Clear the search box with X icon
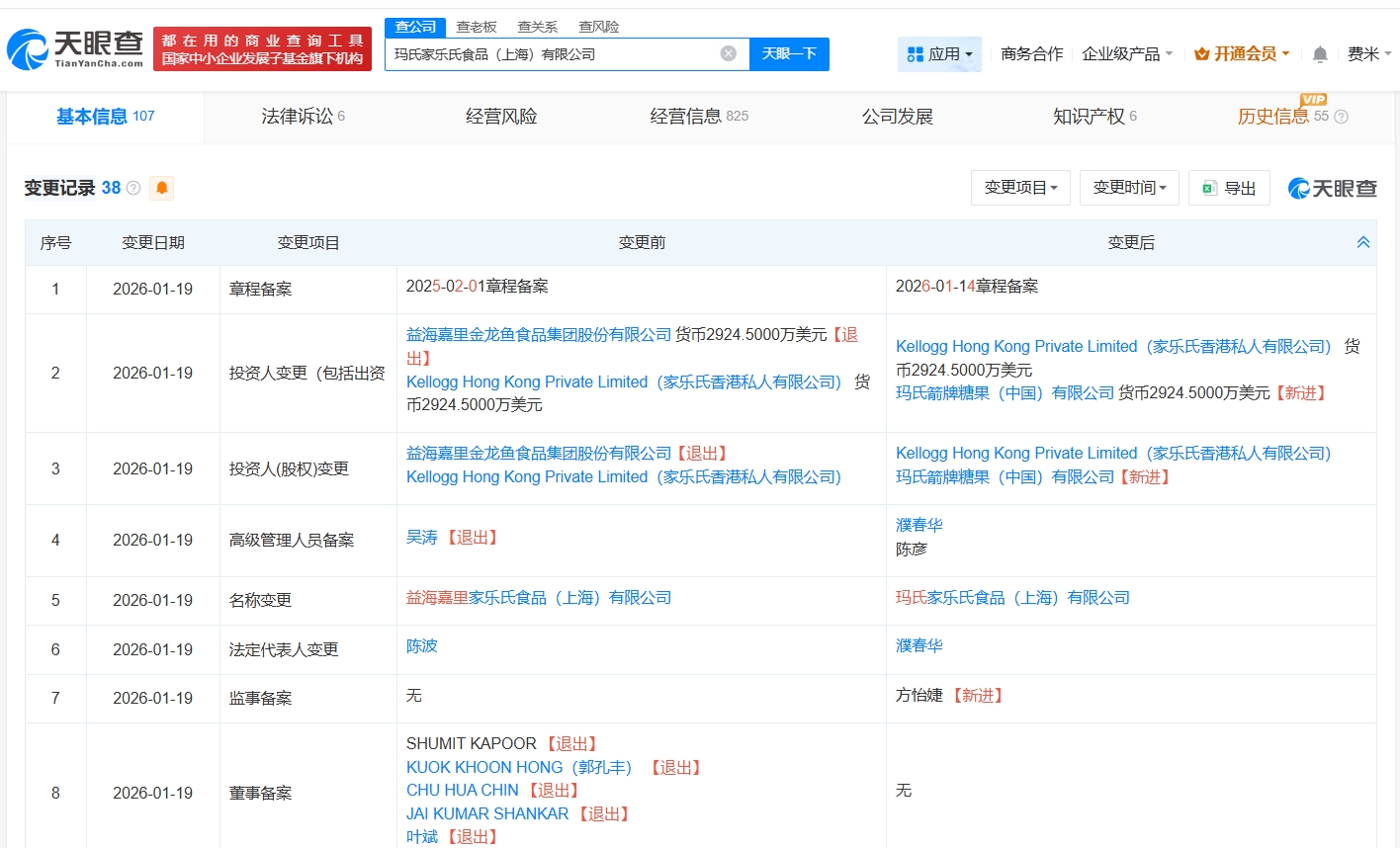This screenshot has width=1400, height=848. click(x=729, y=53)
